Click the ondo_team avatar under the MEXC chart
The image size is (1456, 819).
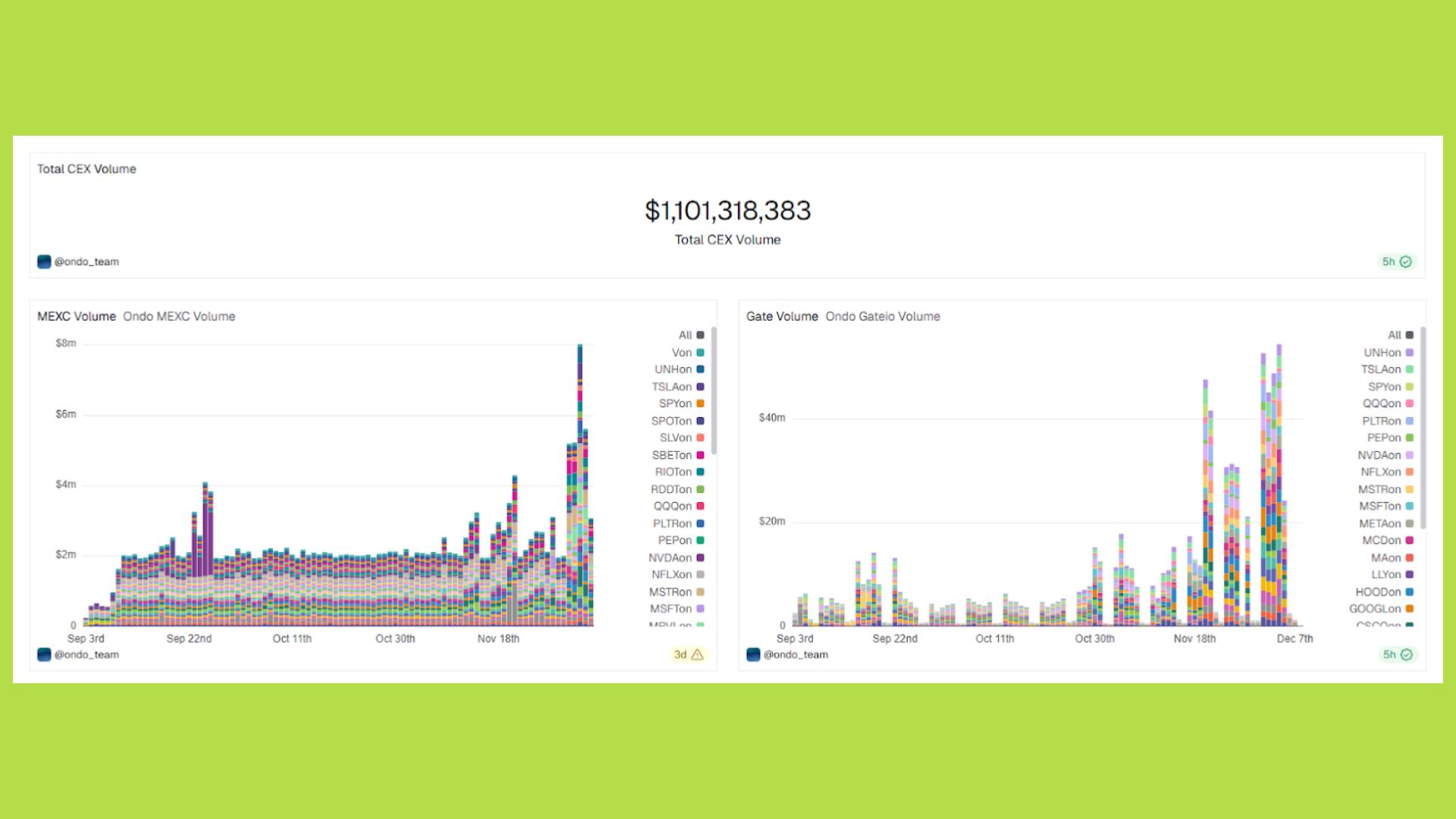click(x=44, y=654)
